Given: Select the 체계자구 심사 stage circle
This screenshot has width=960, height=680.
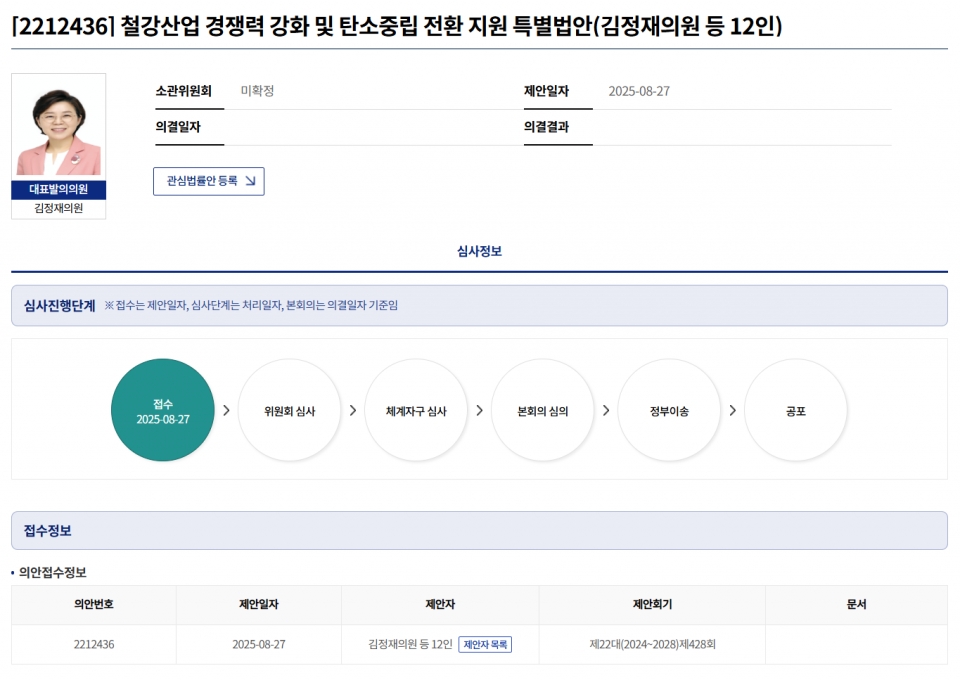Looking at the screenshot, I should [416, 410].
